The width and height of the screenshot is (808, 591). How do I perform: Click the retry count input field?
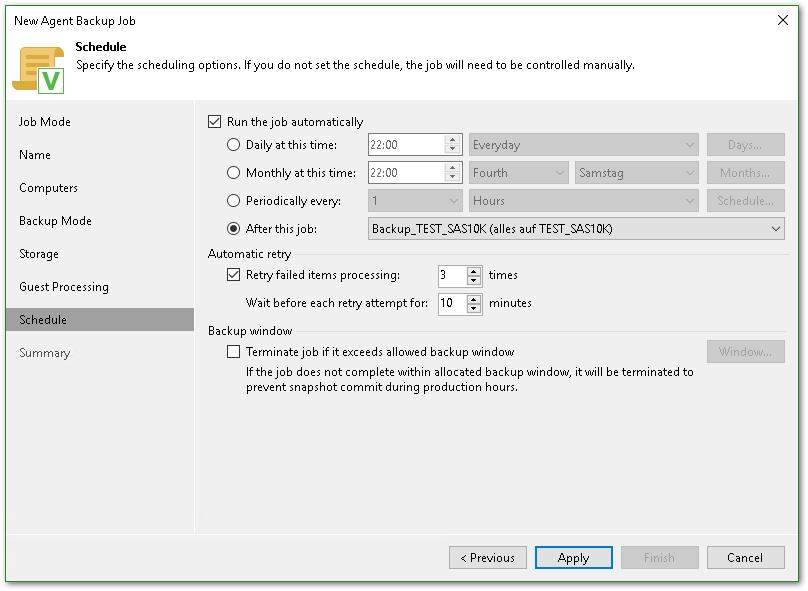pos(451,275)
